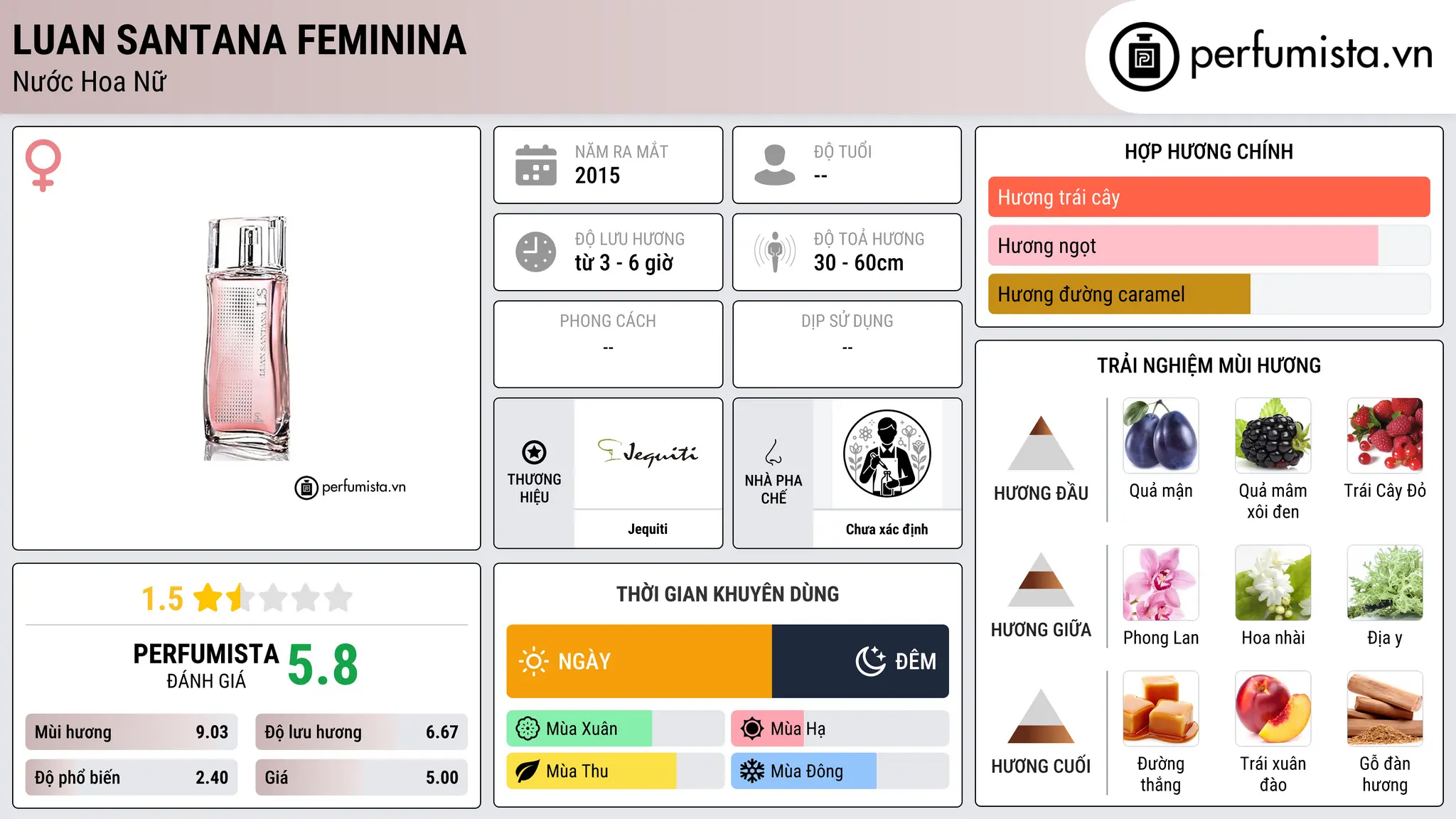Click the 2015 release year value

tap(597, 176)
